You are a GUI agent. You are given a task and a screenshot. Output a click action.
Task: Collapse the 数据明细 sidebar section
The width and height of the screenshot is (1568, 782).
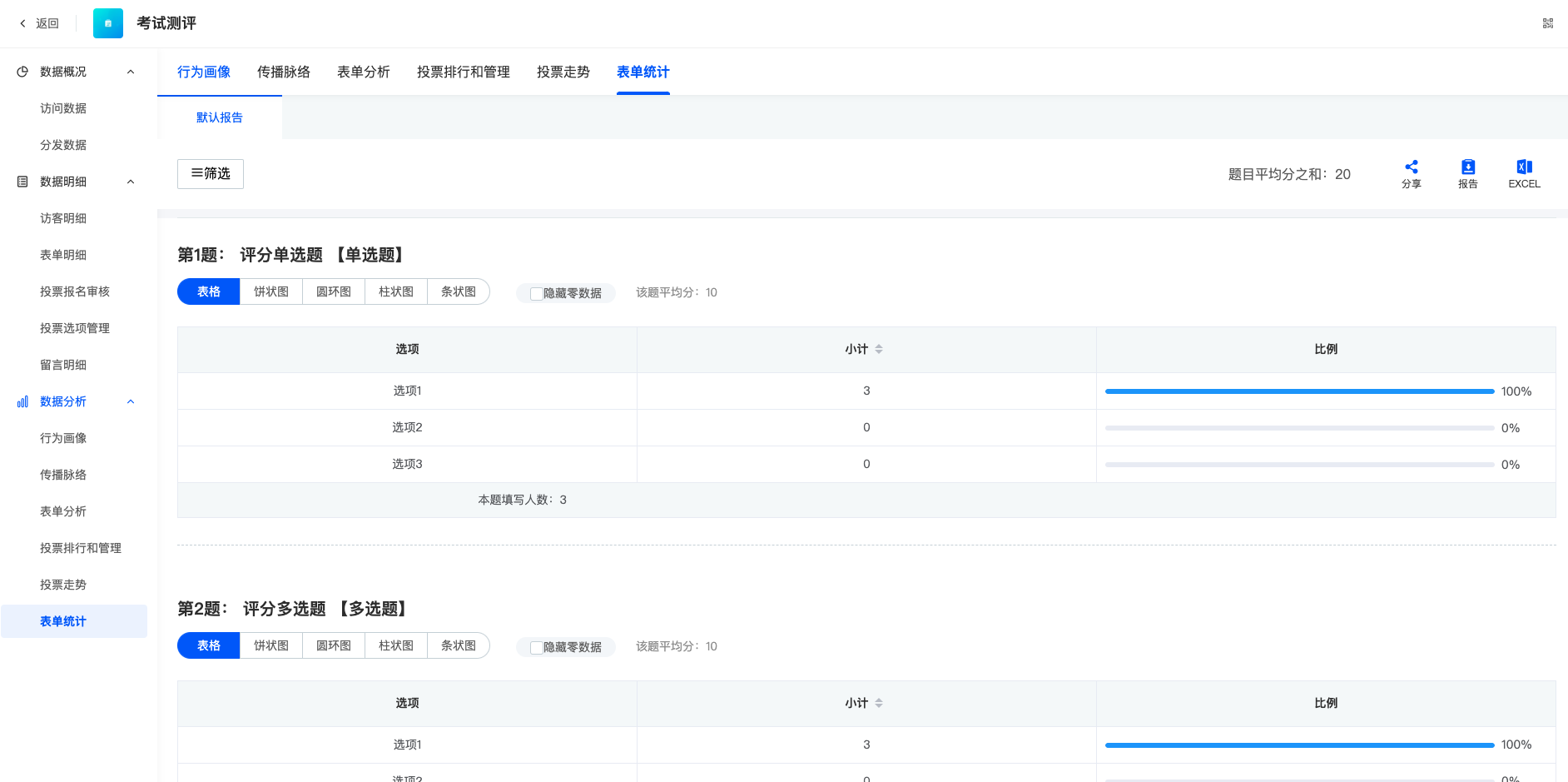click(131, 182)
